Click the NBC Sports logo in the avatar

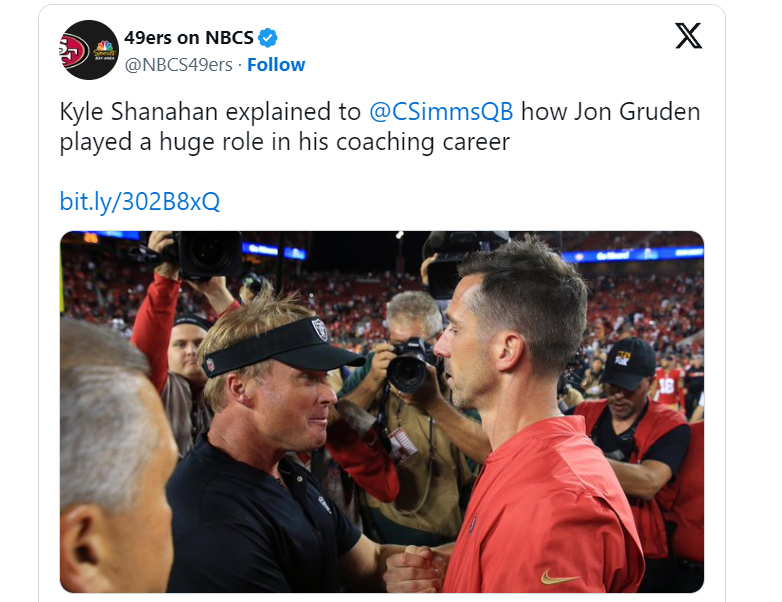click(104, 49)
